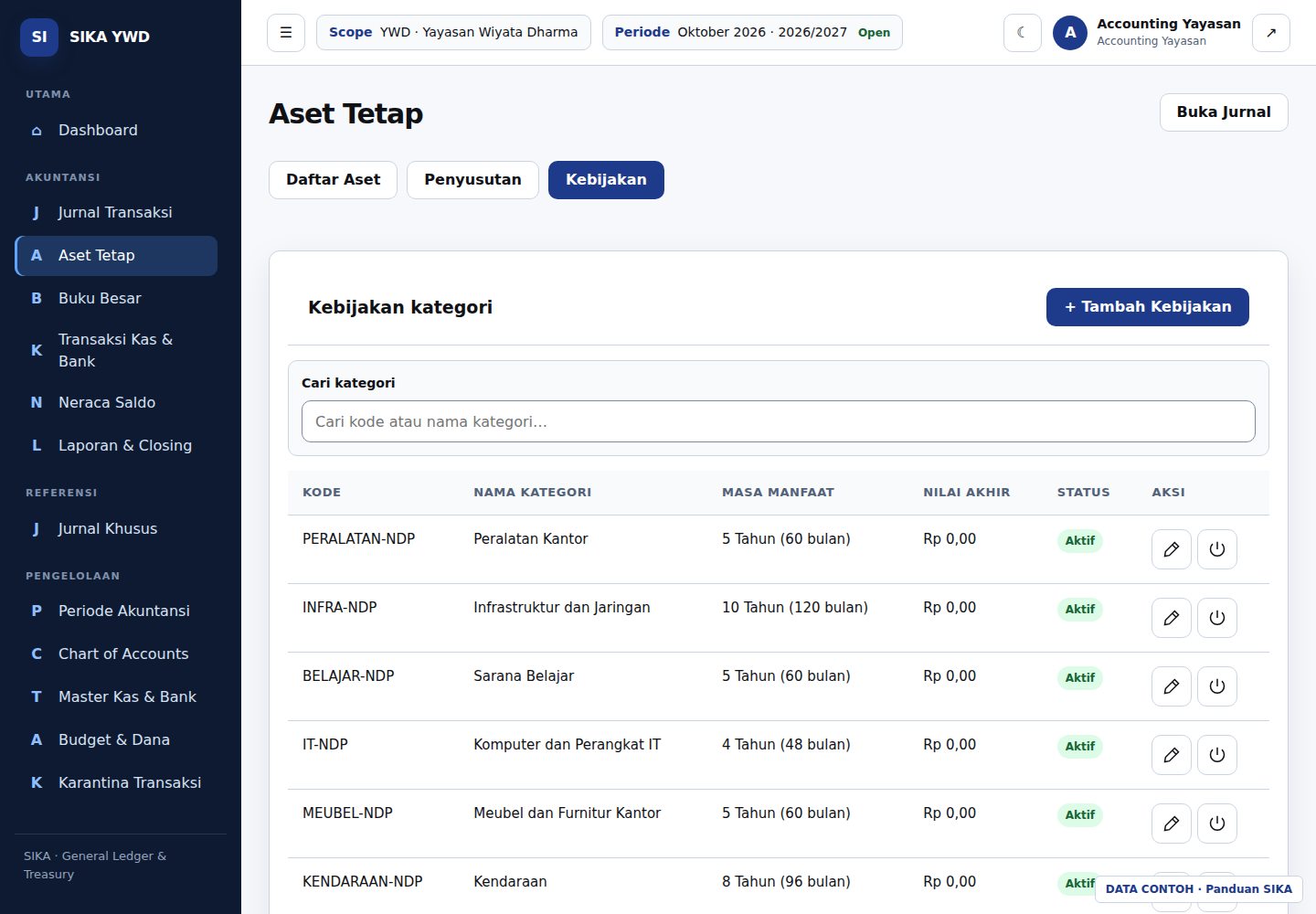Open the Dashboard home page
Screen dimensions: 1316x914
click(116, 130)
